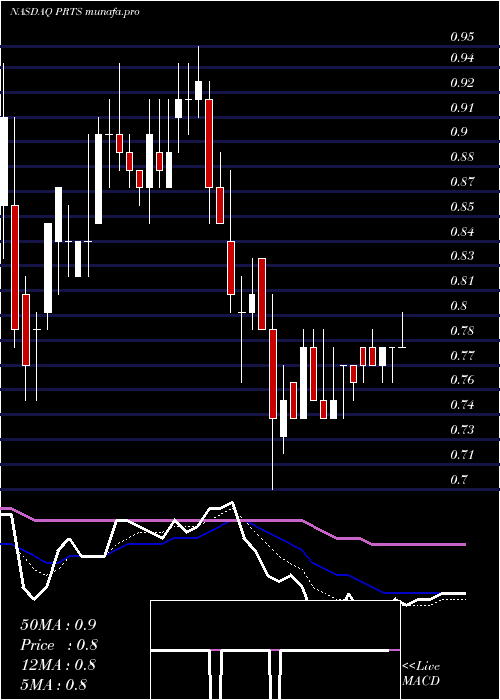Click the 0.76 price axis label
Viewport: 500px width, 700px height.
coord(462,380)
